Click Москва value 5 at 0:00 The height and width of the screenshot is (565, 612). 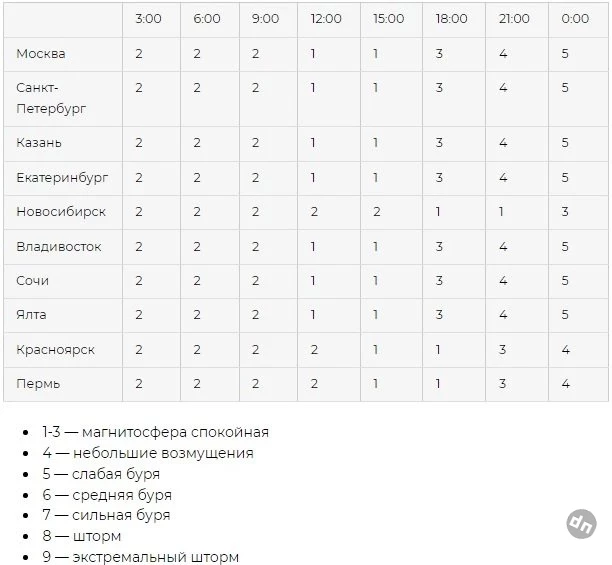coord(565,53)
